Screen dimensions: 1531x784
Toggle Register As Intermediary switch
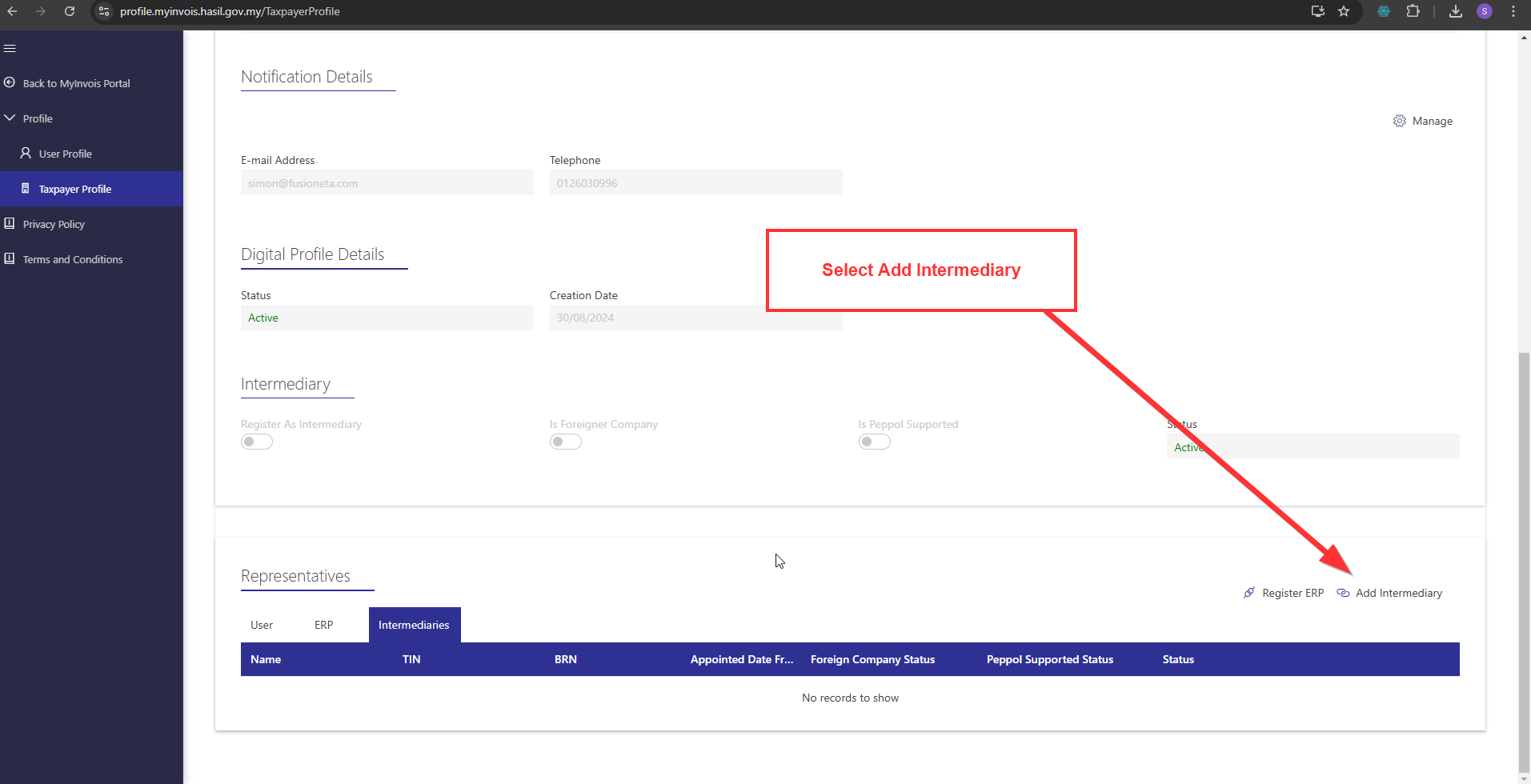[x=257, y=442]
